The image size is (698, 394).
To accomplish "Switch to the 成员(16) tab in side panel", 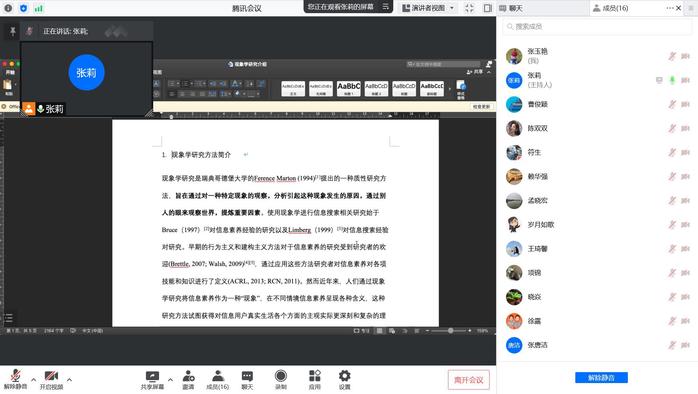I will coord(611,8).
